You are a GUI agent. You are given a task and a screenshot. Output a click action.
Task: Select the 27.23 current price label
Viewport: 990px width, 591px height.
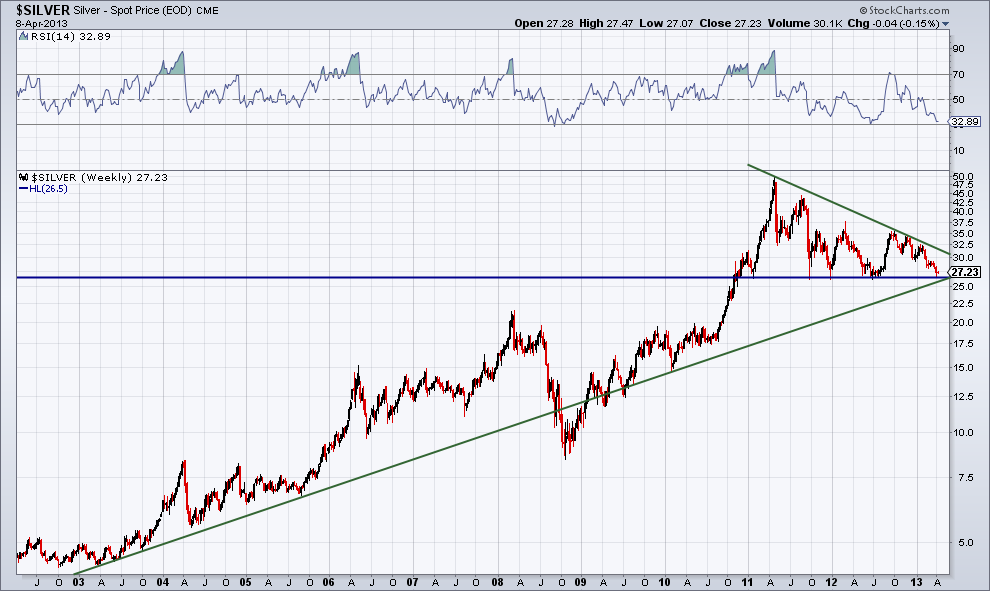pyautogui.click(x=962, y=271)
